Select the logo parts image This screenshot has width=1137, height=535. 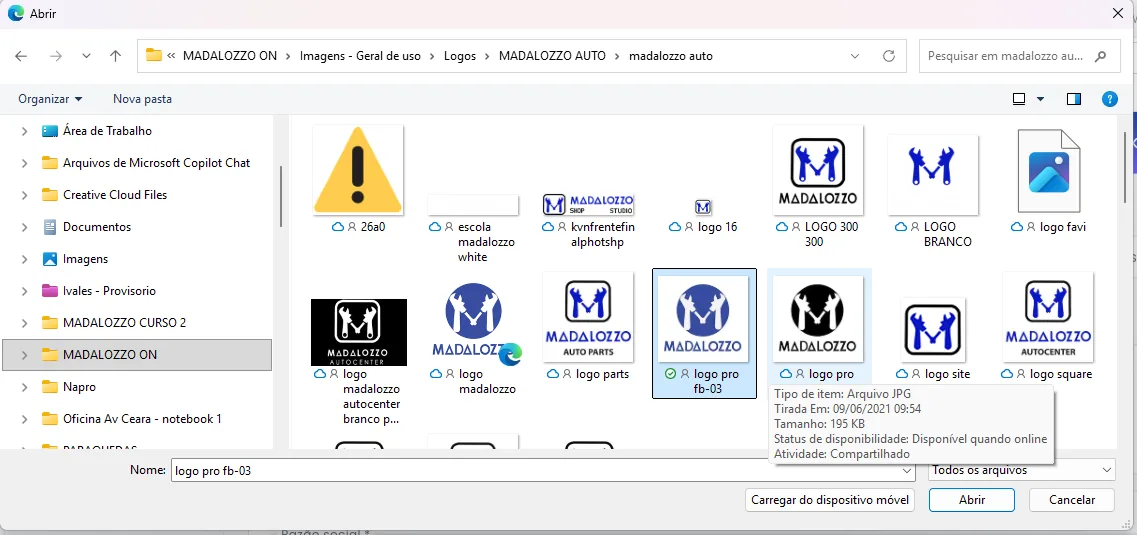tap(588, 326)
